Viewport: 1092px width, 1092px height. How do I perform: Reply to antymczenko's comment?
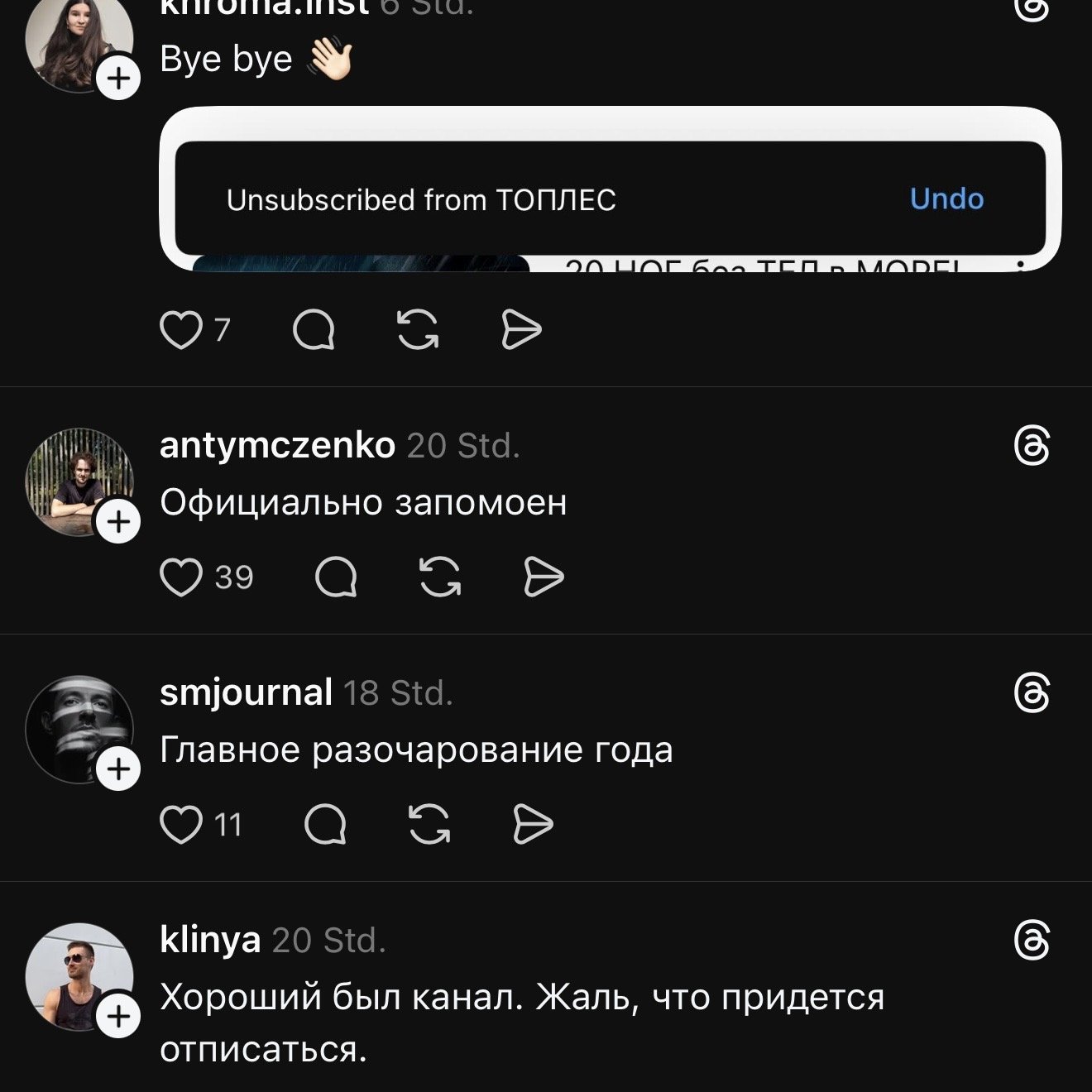(336, 577)
